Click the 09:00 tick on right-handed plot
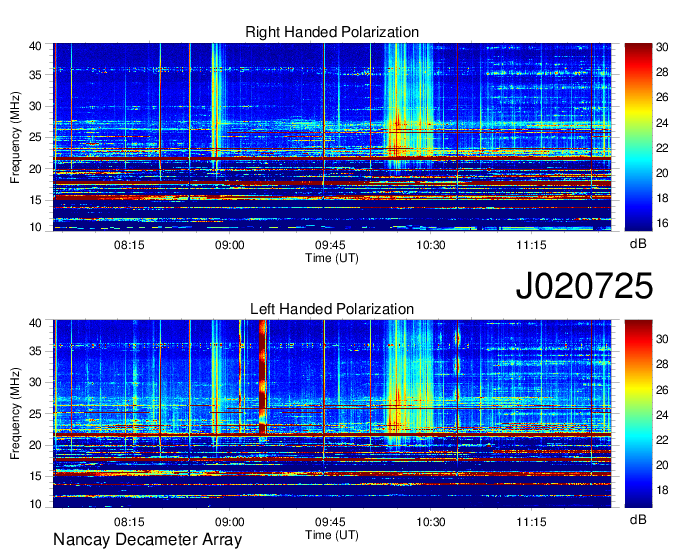This screenshot has height=552, width=680. click(x=229, y=245)
